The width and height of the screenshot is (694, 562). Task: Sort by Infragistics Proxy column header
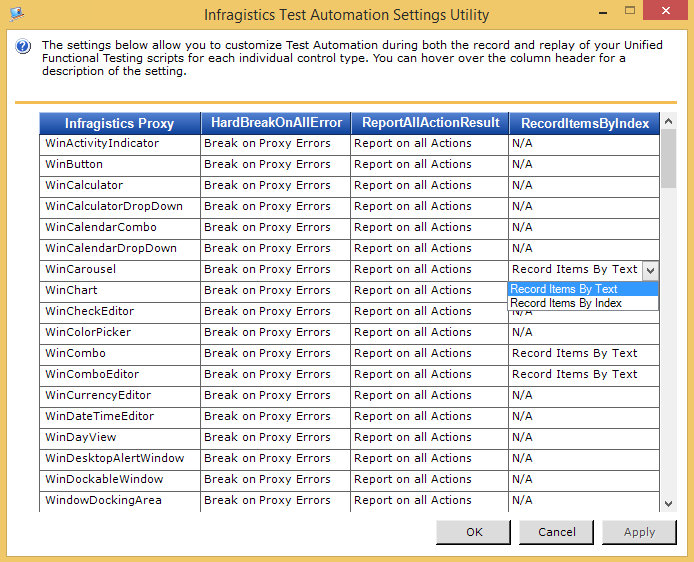120,123
